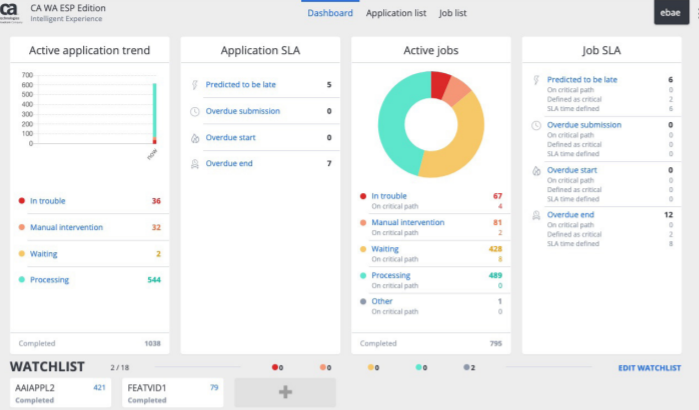Click the lightning icon beside Application SLA Predicted to be late
The width and height of the screenshot is (699, 410).
click(195, 85)
